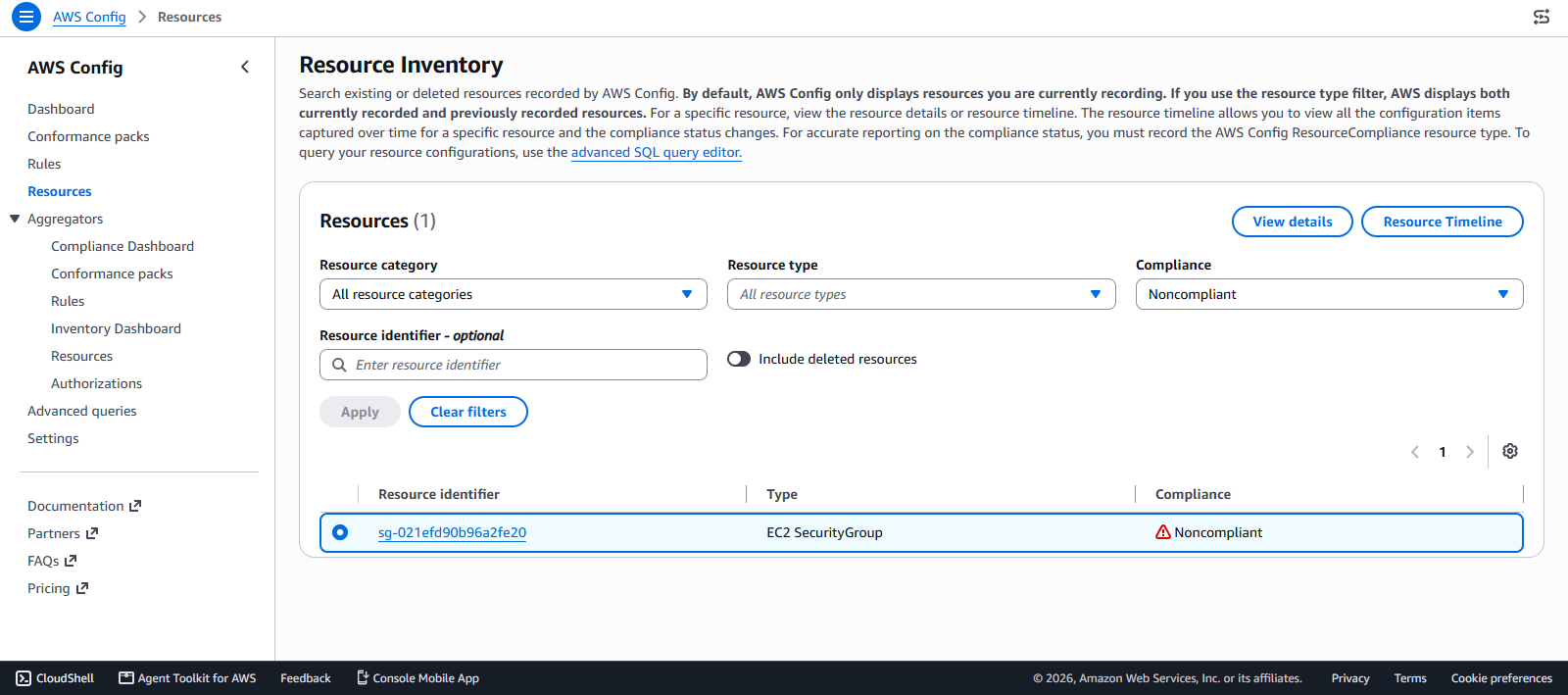
Task: Open Terms link in footer
Action: [x=1410, y=678]
